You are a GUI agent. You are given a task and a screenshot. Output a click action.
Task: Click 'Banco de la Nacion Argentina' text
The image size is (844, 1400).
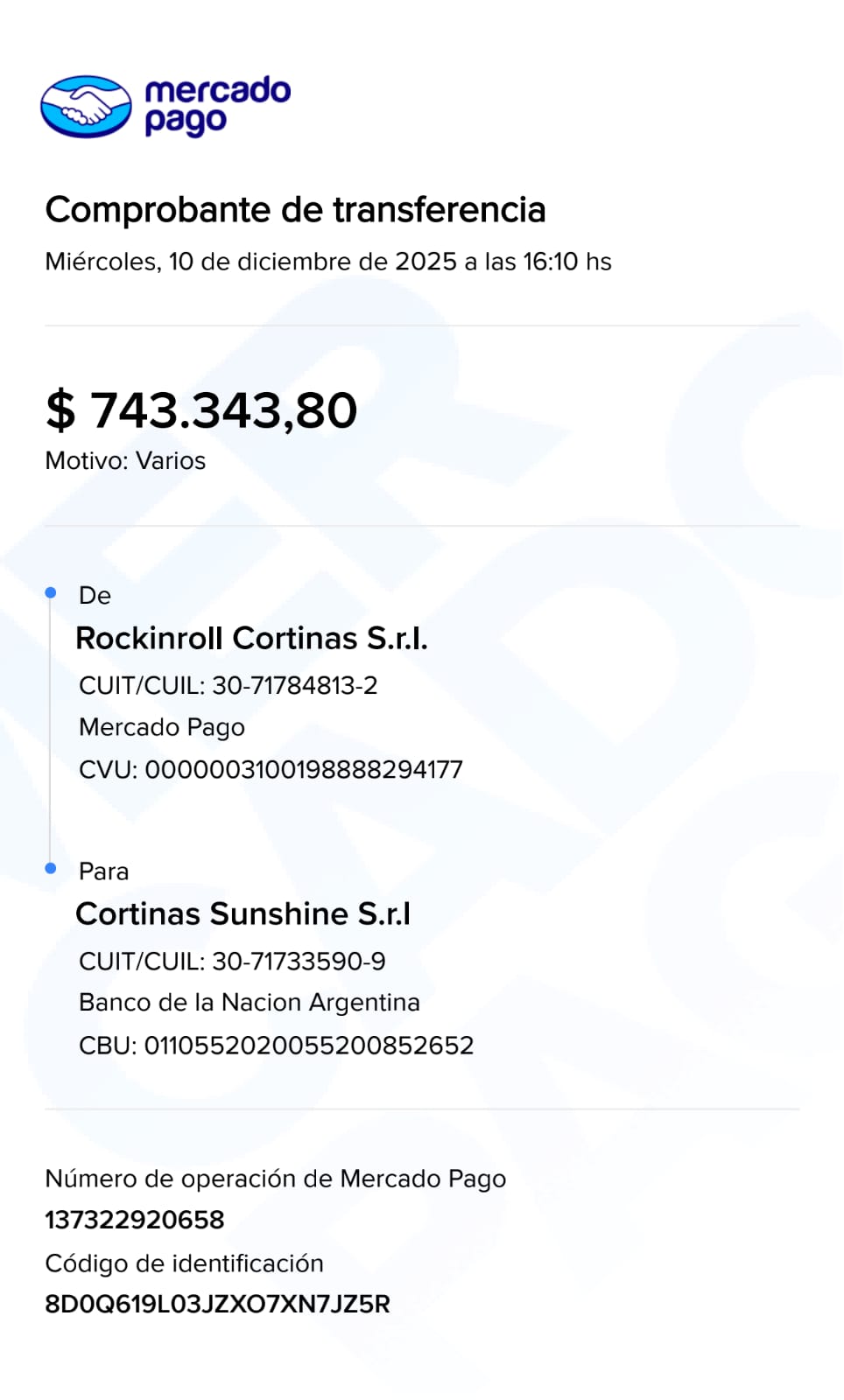tap(249, 1003)
